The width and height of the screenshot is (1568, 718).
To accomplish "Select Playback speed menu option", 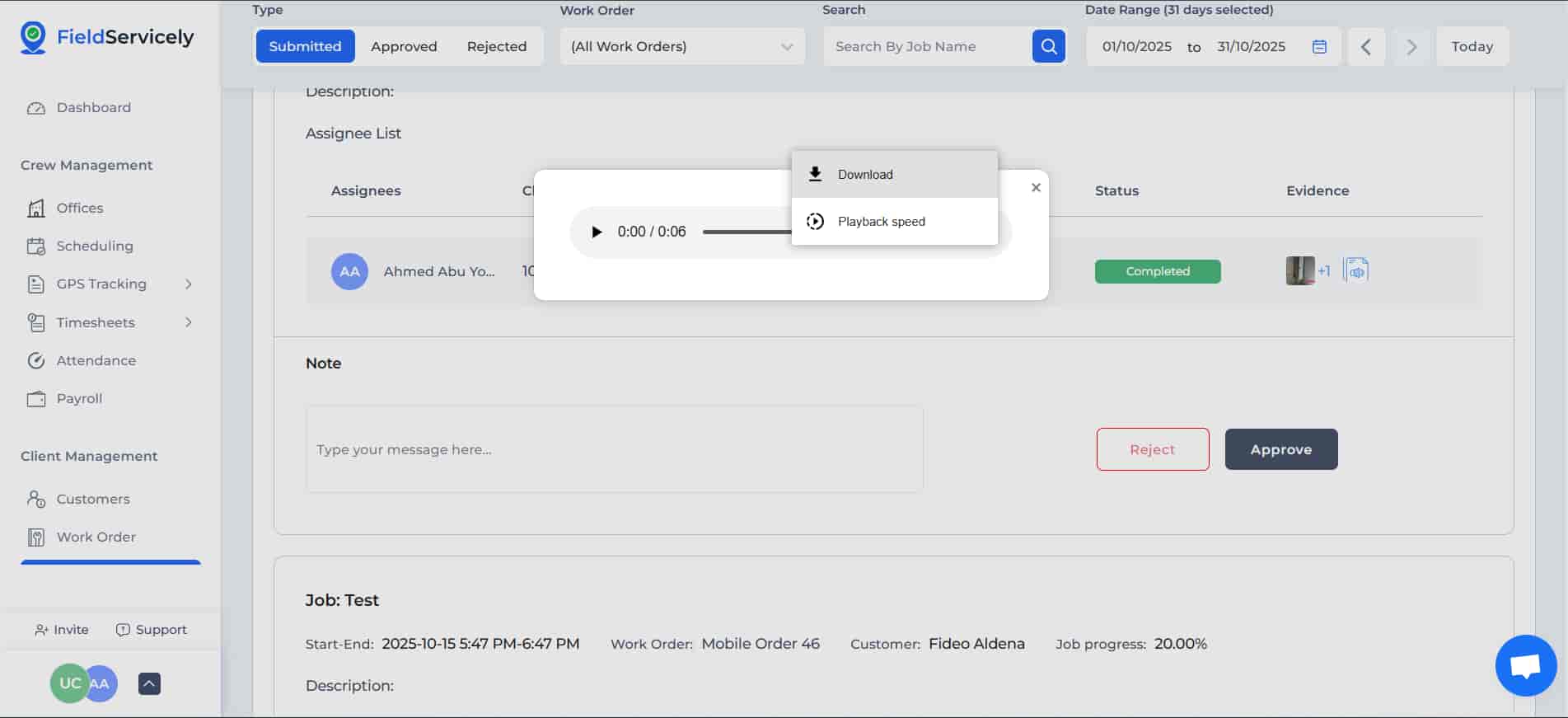I will tap(895, 221).
